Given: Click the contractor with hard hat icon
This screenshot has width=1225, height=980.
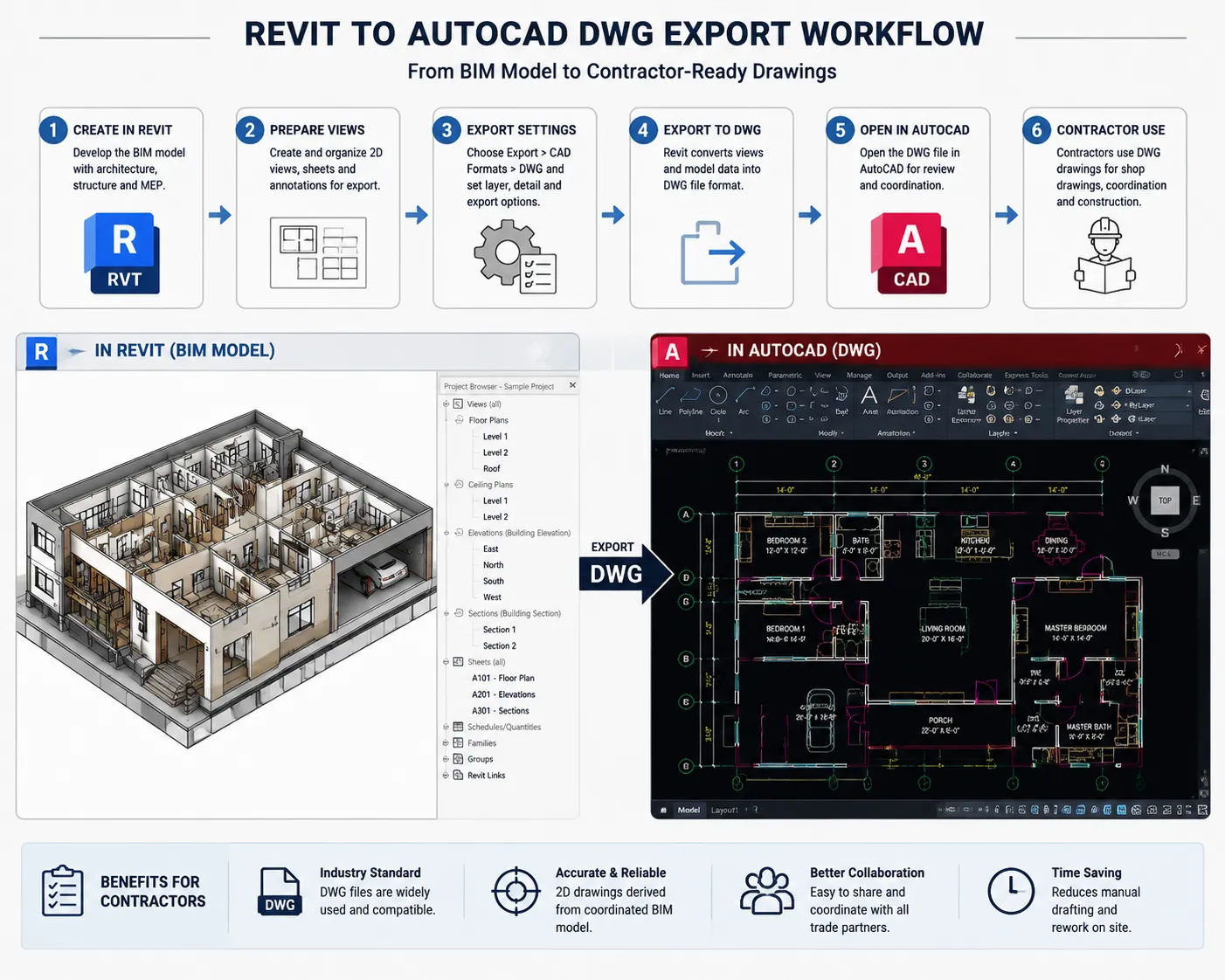Looking at the screenshot, I should [x=1104, y=255].
